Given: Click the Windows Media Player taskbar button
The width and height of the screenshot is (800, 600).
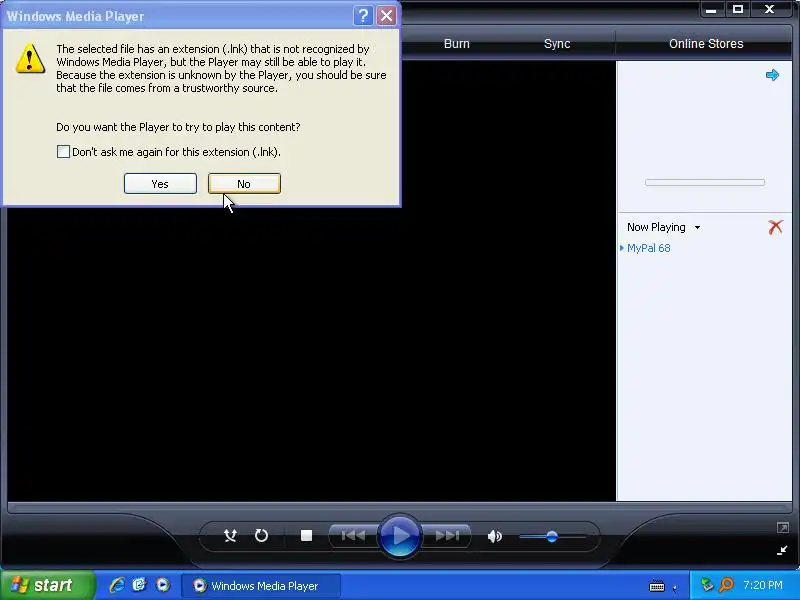Looking at the screenshot, I should (261, 586).
